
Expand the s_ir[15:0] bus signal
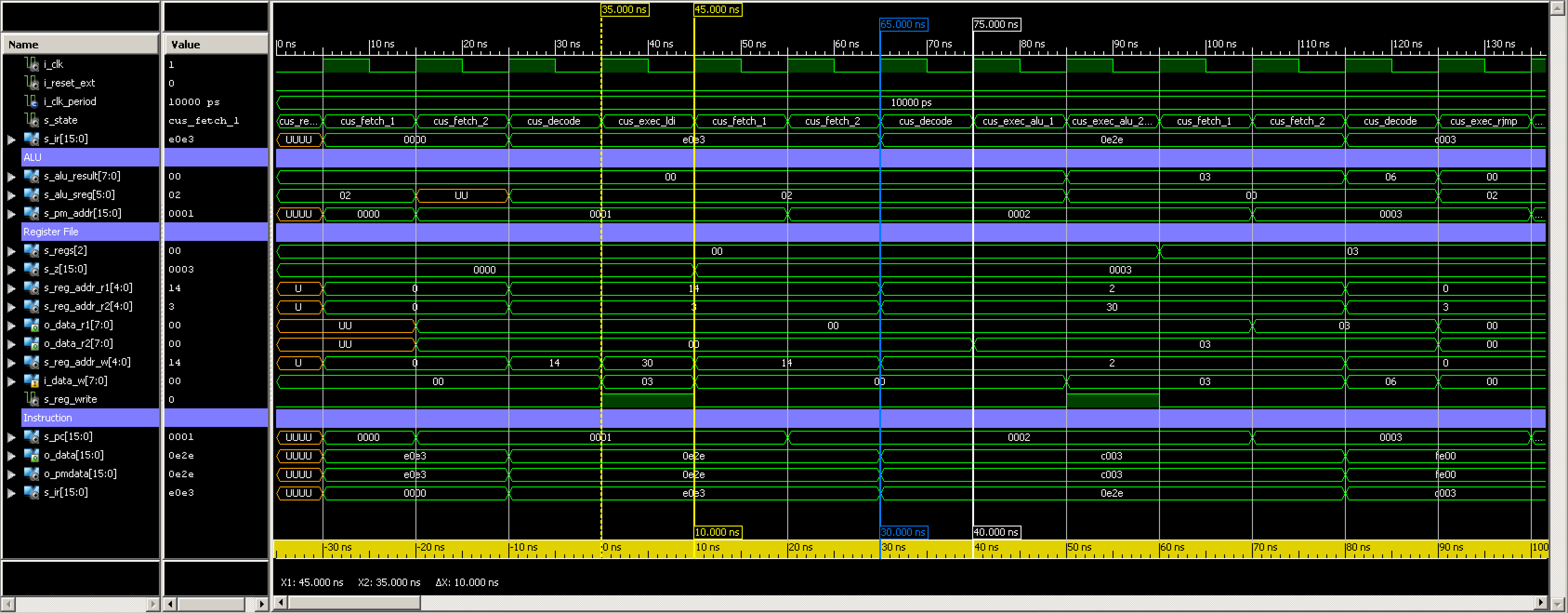pyautogui.click(x=12, y=139)
